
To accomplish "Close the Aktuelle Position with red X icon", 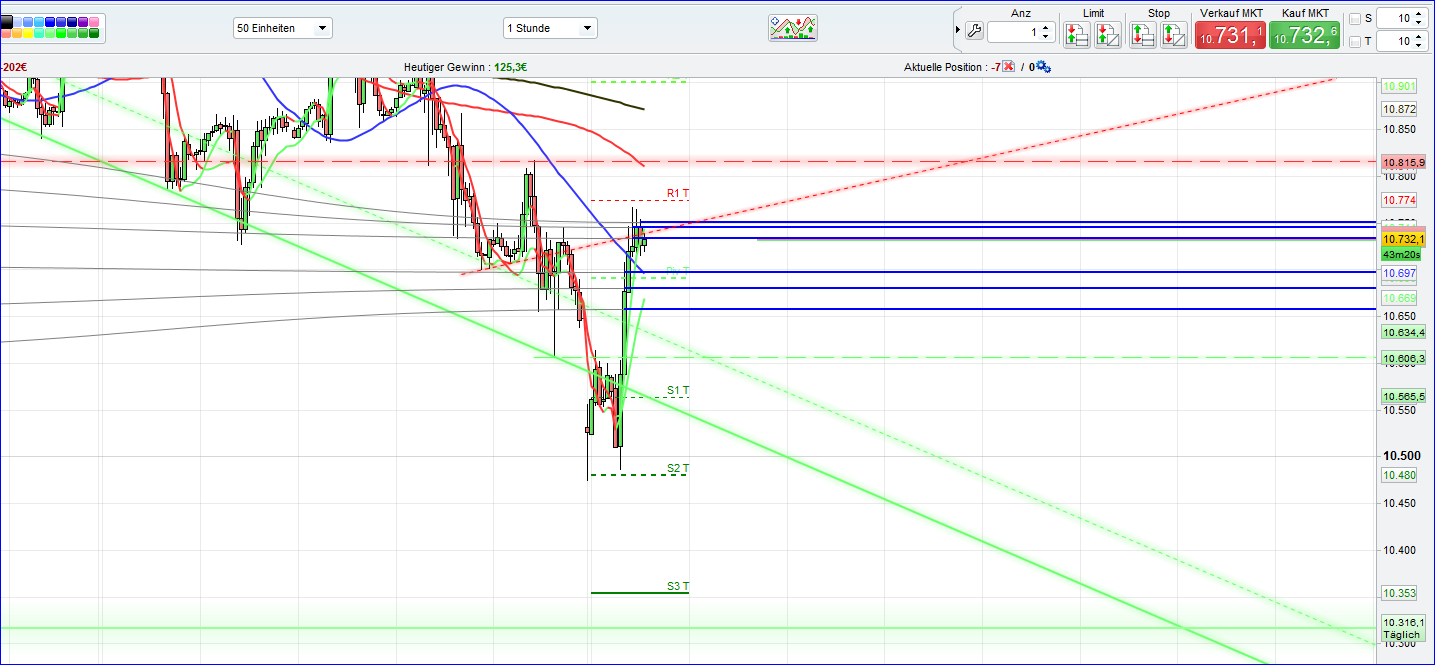I will [1008, 66].
